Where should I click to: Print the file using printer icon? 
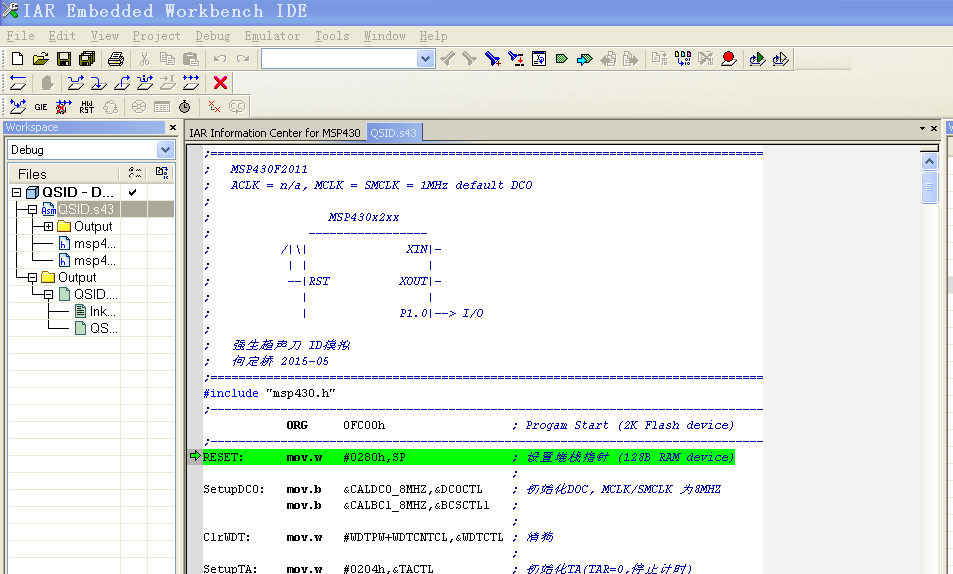point(115,59)
